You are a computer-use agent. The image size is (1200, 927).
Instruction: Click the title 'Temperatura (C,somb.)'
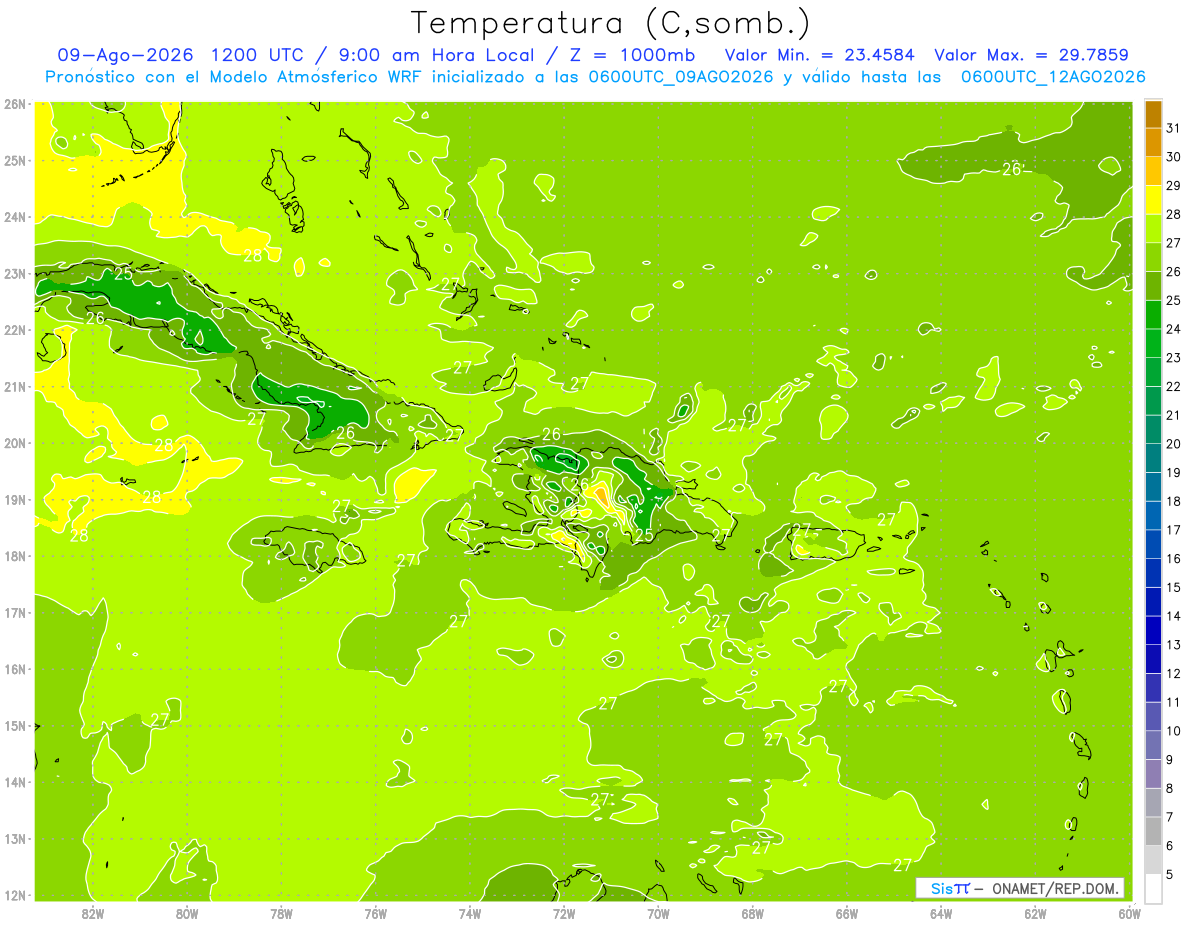click(x=611, y=23)
